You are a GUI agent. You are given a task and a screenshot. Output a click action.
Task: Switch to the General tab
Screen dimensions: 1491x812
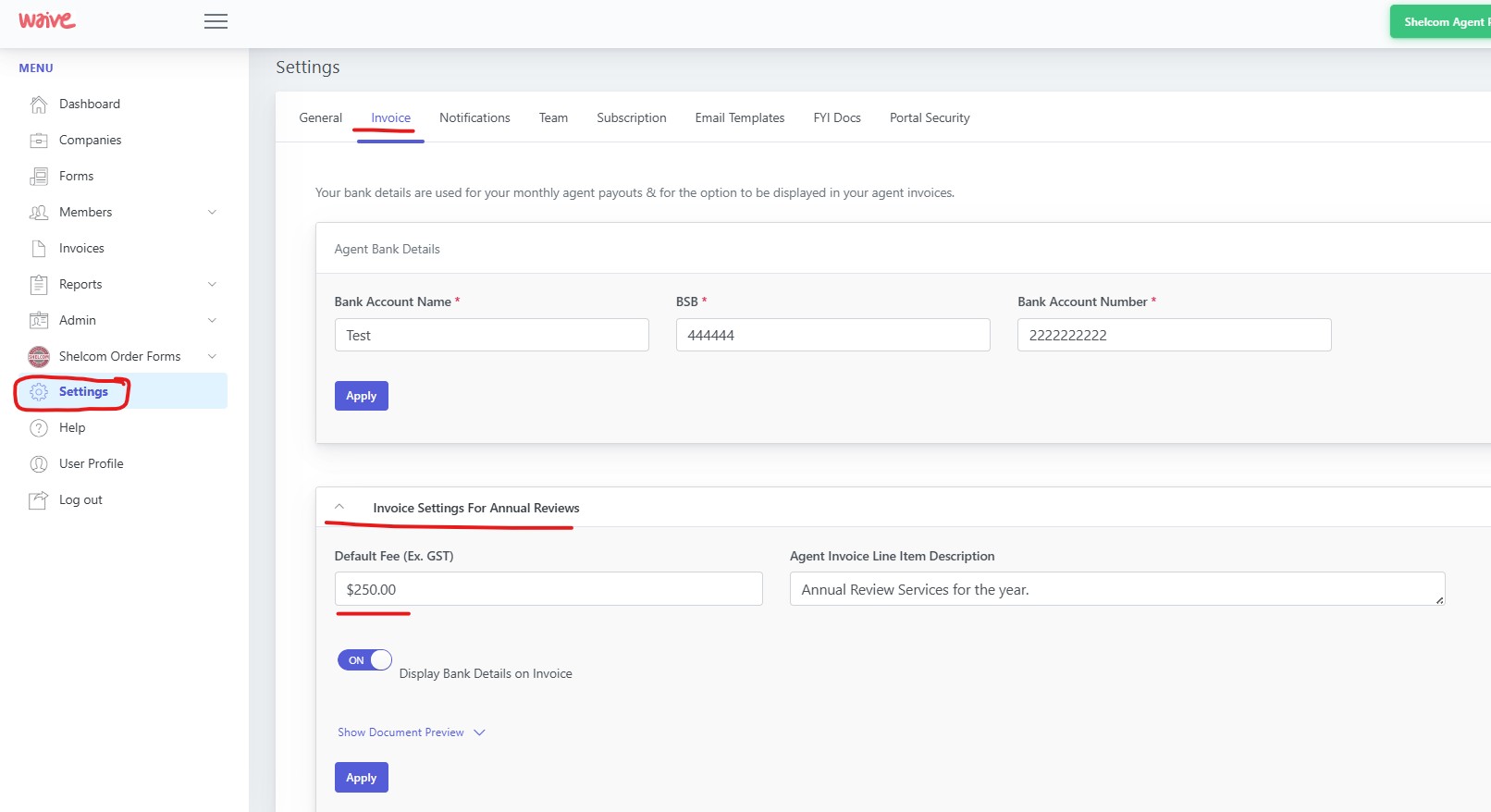pos(320,118)
